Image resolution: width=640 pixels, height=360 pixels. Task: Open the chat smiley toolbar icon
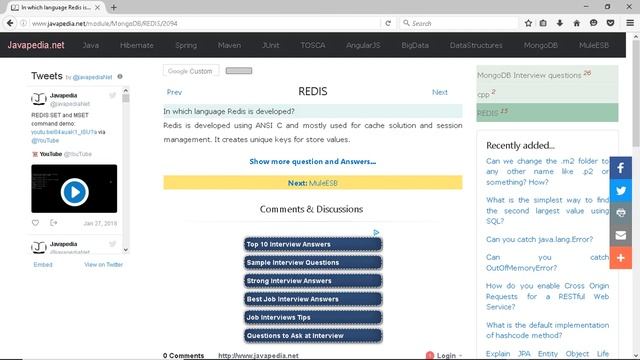[x=593, y=23]
